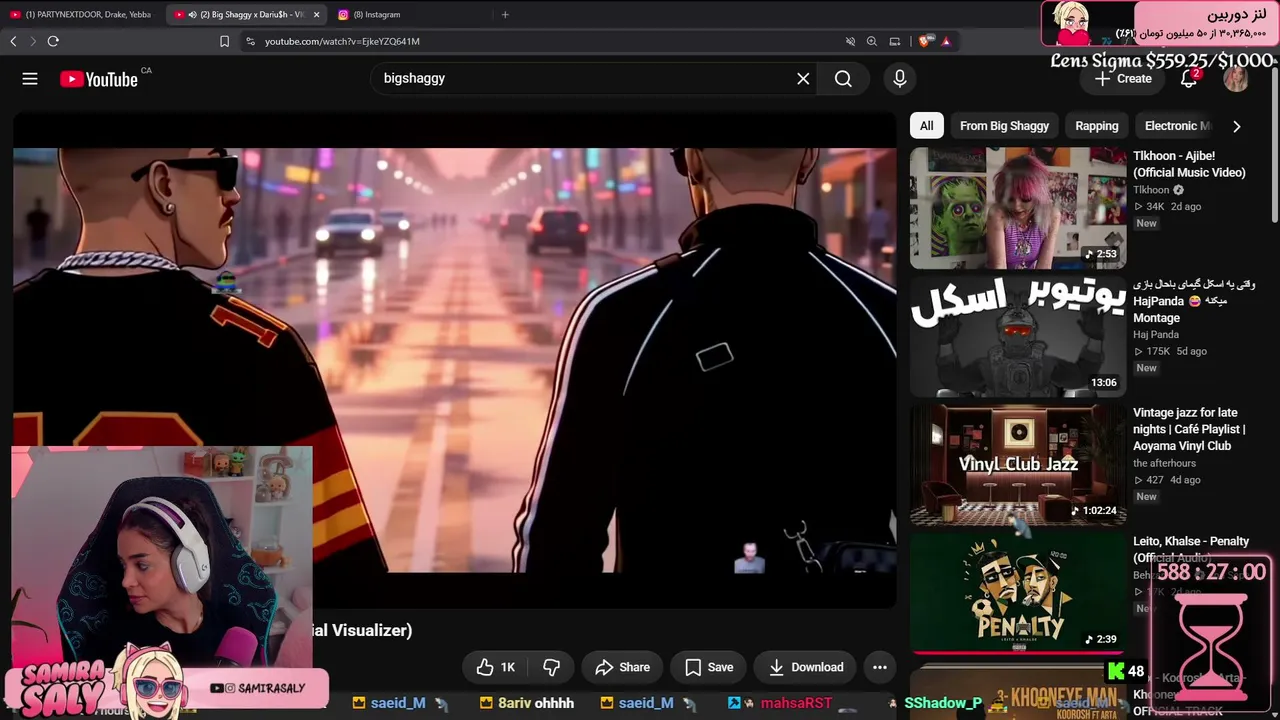Save the video to a playlist
Image resolution: width=1280 pixels, height=720 pixels.
click(709, 667)
